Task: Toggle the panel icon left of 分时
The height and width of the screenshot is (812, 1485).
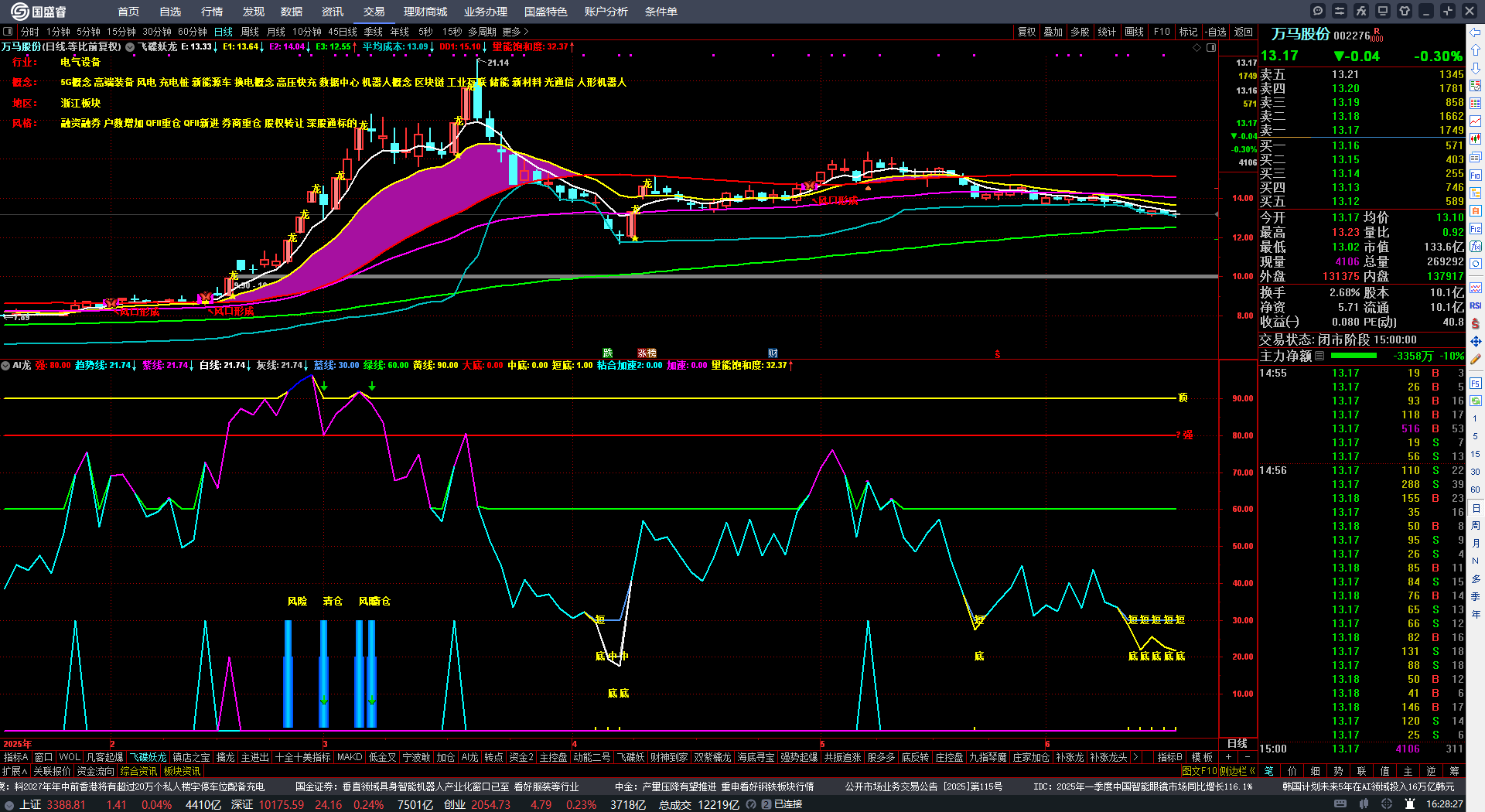Action: (8, 32)
